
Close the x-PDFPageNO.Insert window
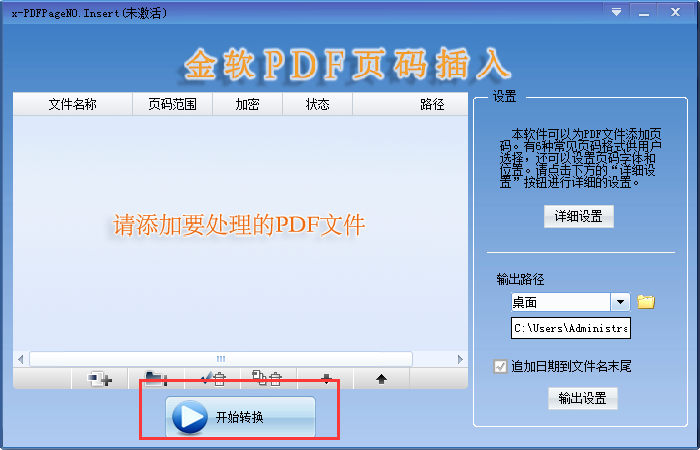tap(675, 12)
